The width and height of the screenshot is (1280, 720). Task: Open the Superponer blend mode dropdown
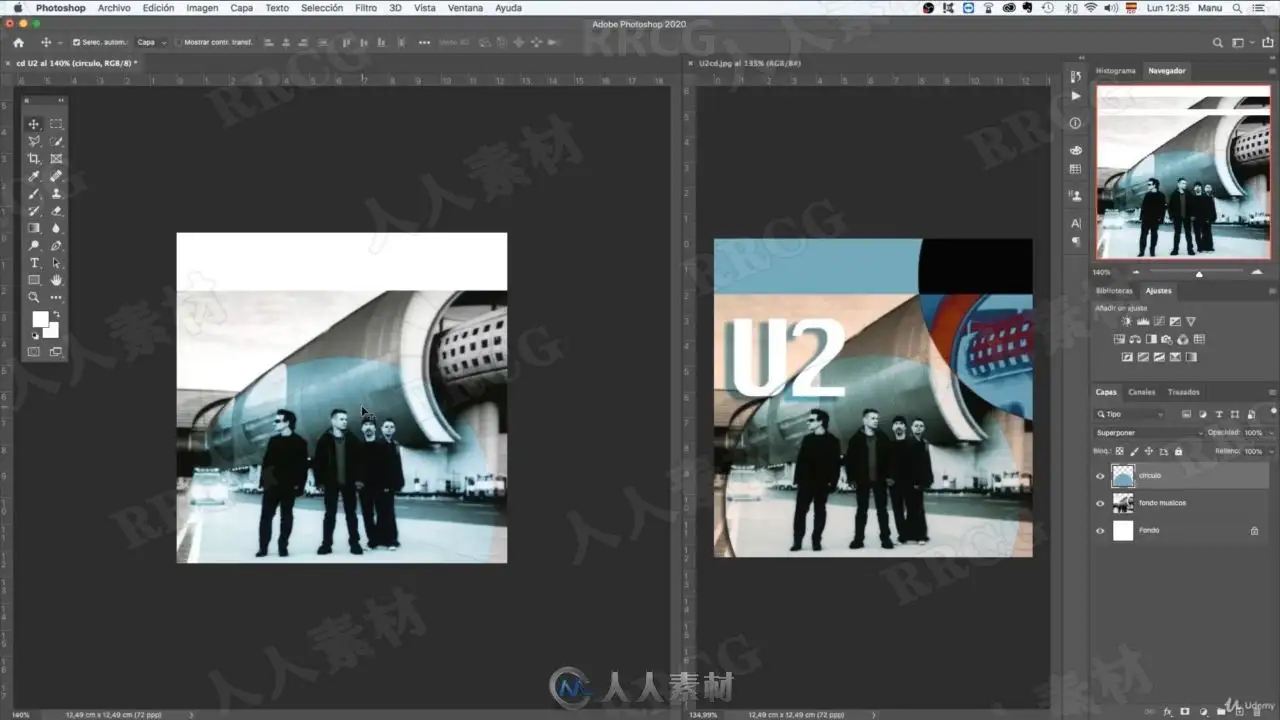[x=1150, y=433]
